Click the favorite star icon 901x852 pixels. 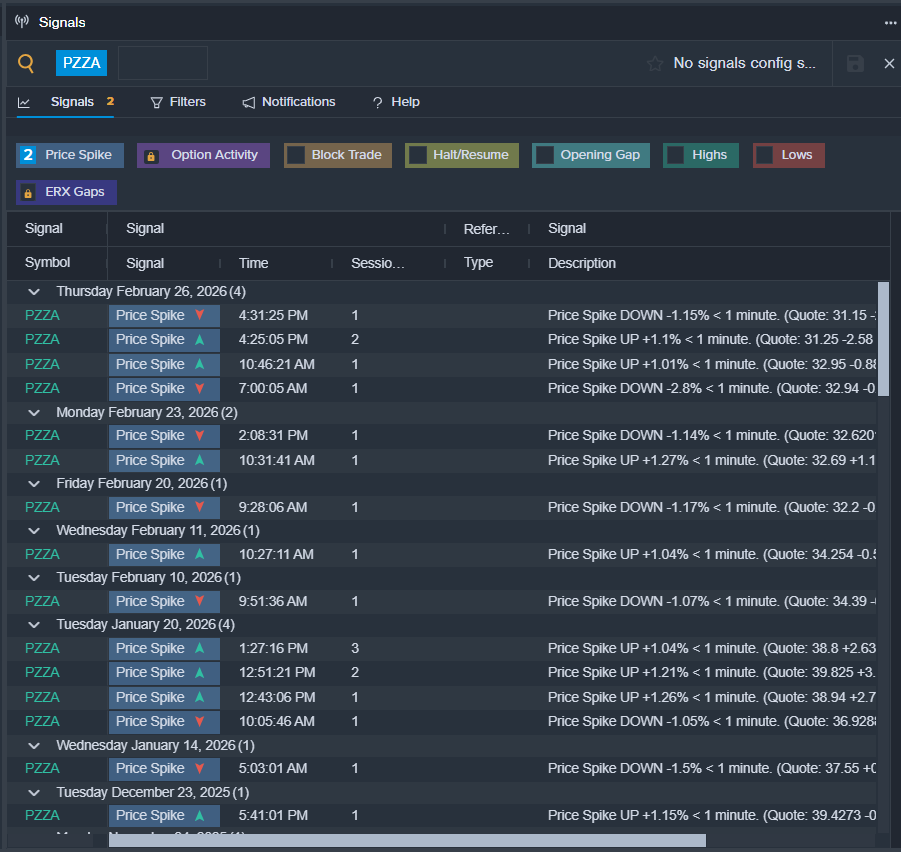point(655,63)
